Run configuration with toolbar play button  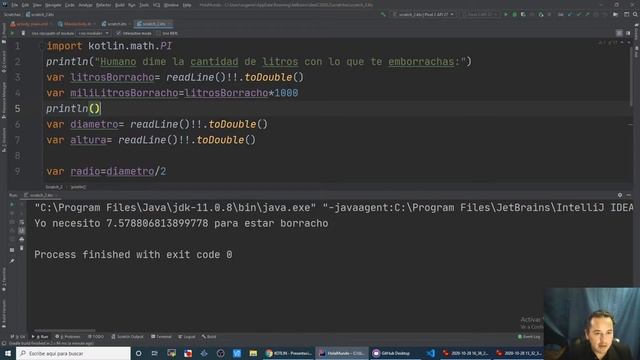(506, 14)
